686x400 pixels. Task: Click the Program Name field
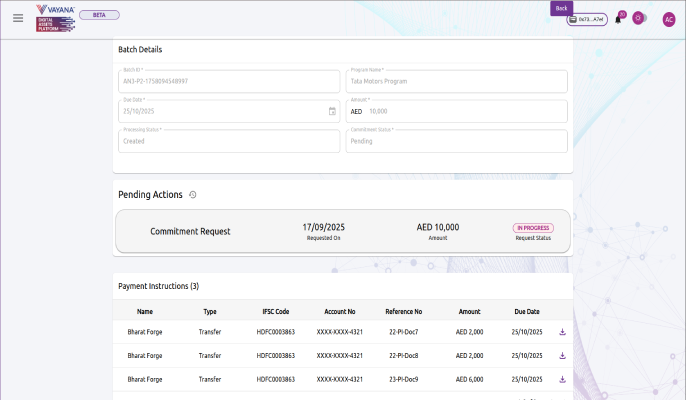point(456,81)
